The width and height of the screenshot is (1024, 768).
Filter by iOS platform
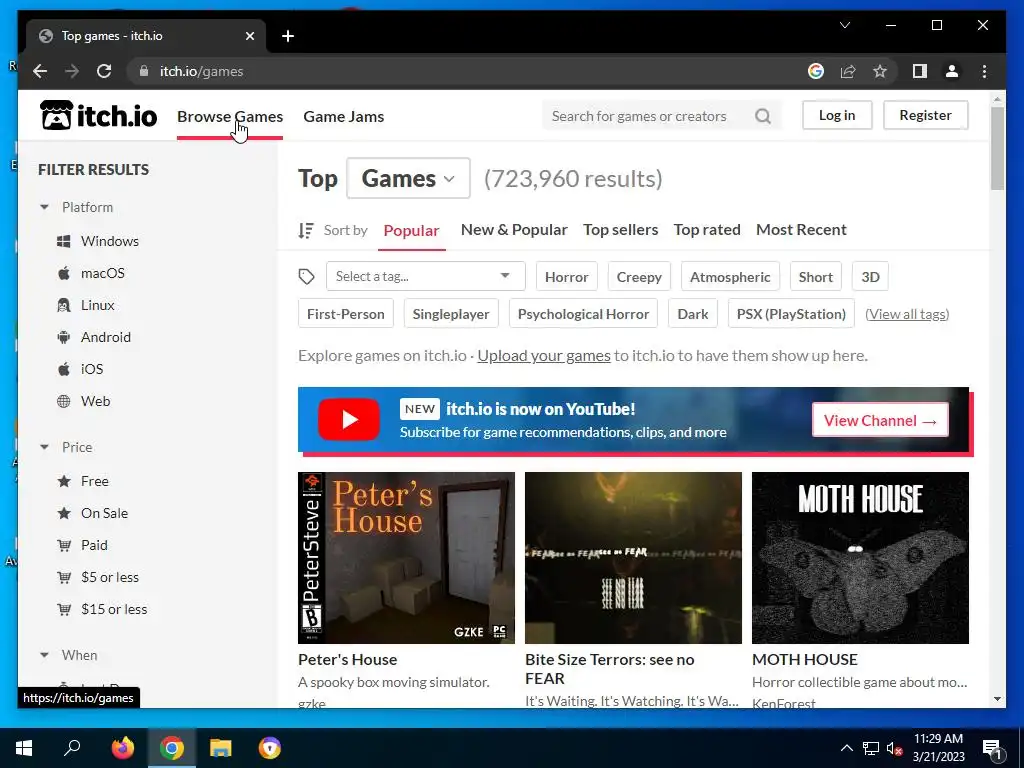point(80,369)
